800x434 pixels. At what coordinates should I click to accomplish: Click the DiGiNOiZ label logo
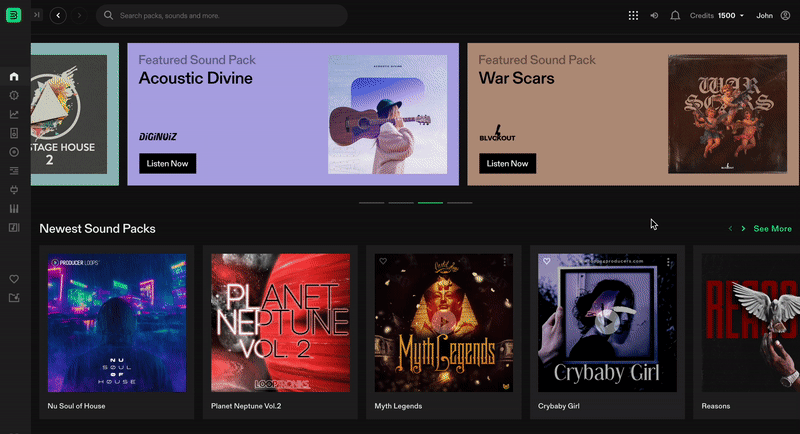158,137
